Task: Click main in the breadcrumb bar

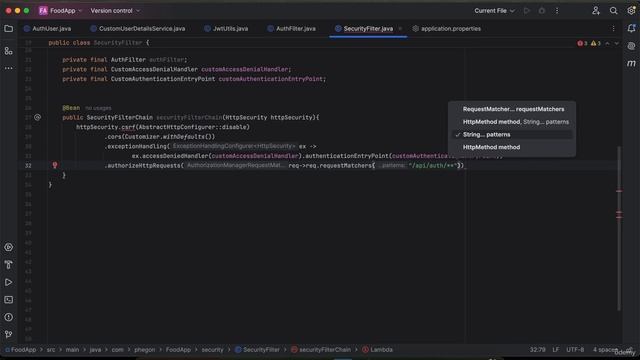Action: click(x=72, y=350)
